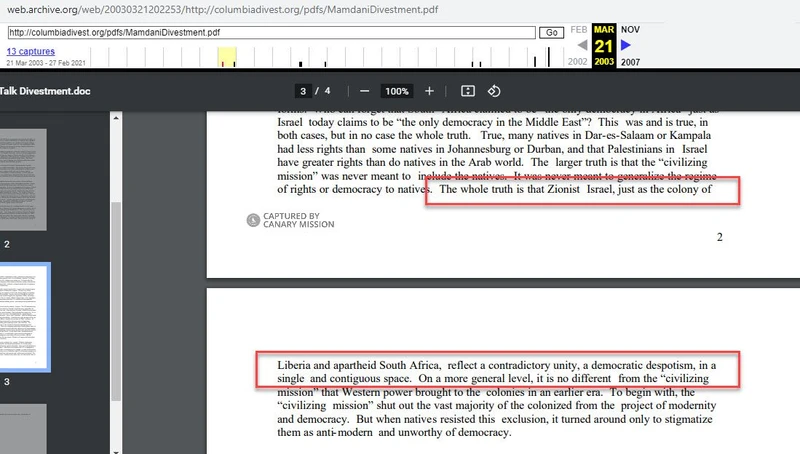The height and width of the screenshot is (454, 800).
Task: Click the PDF page number field
Action: (x=303, y=91)
